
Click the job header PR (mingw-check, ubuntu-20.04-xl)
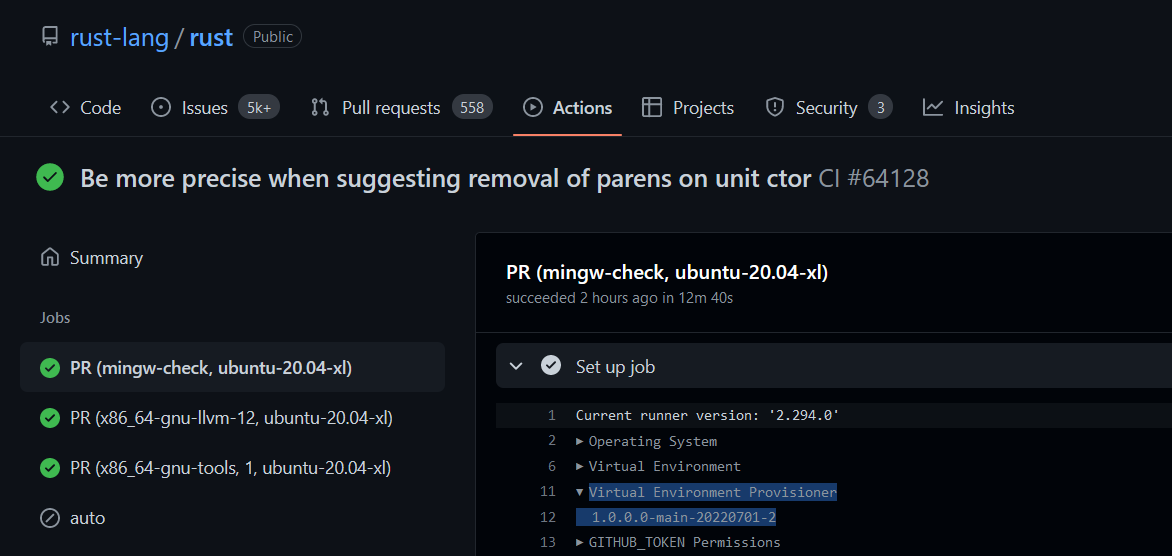click(x=667, y=273)
